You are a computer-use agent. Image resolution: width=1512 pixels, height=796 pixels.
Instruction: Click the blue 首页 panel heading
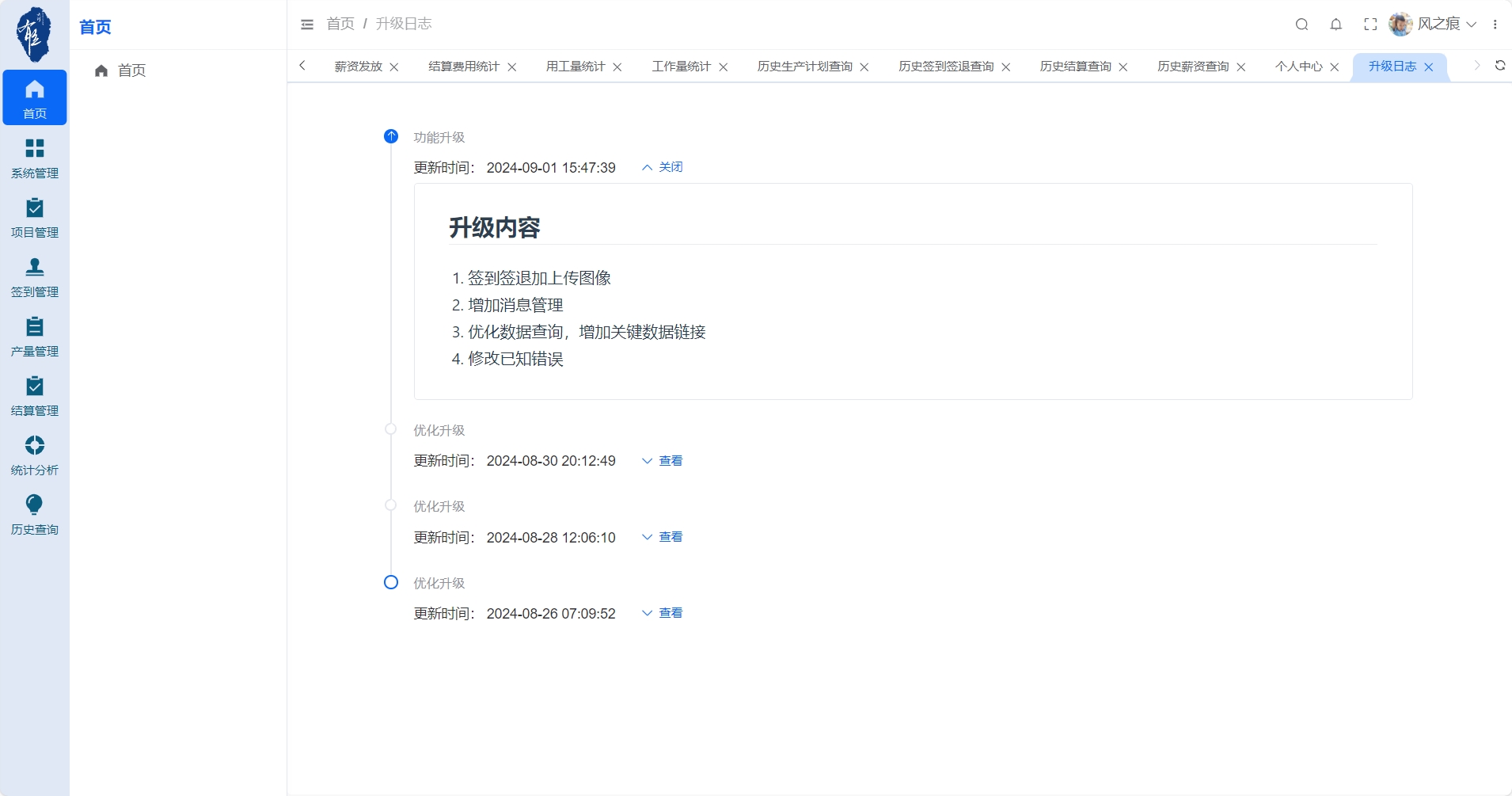[95, 27]
